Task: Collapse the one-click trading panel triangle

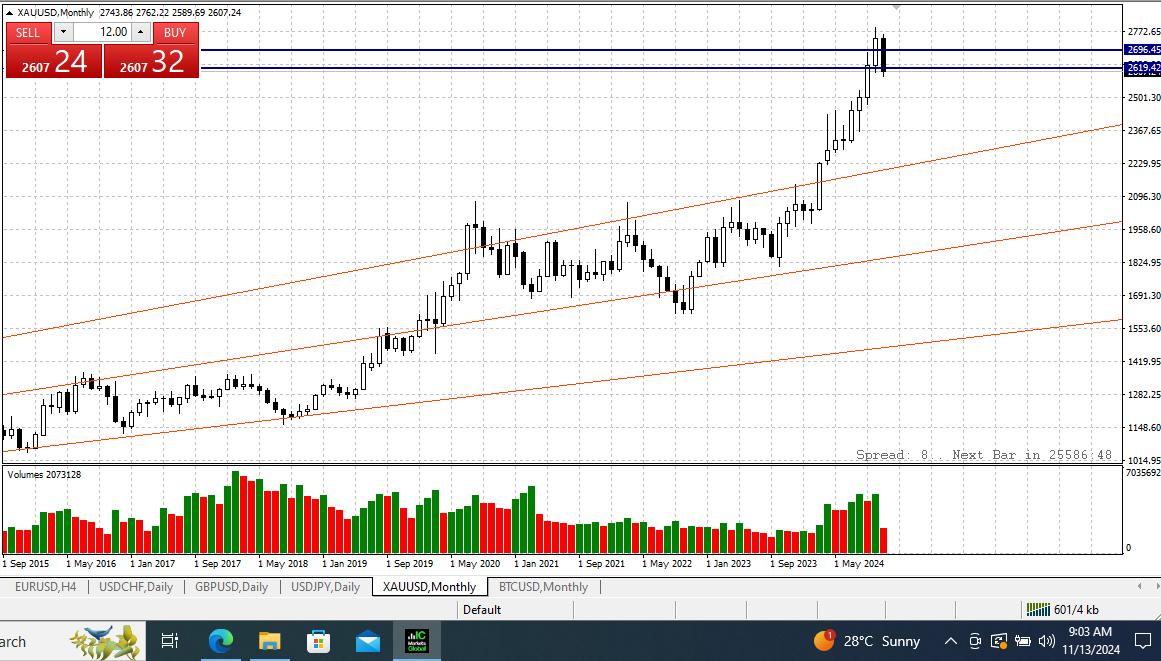Action: [x=9, y=13]
